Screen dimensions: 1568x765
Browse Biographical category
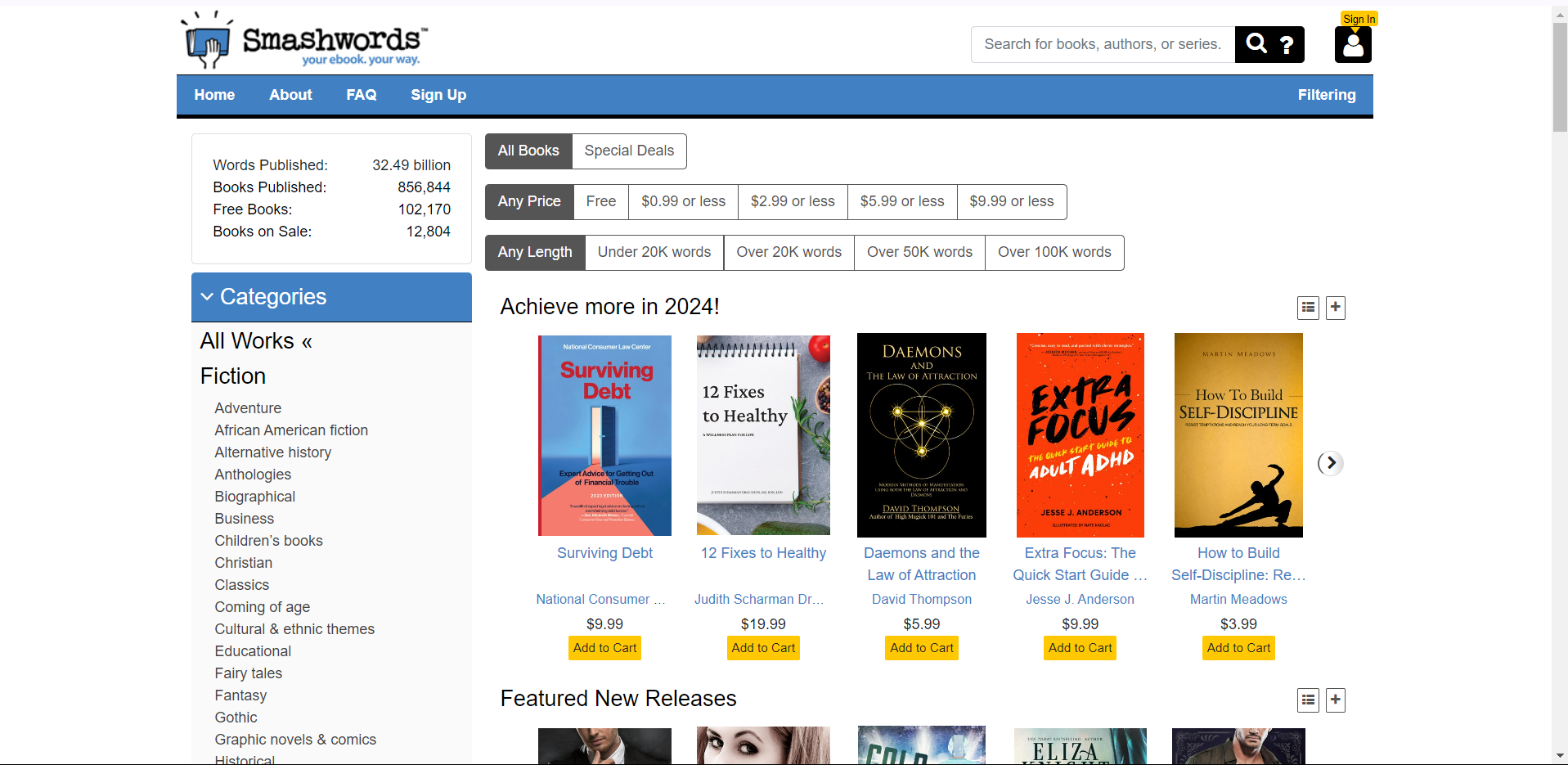(255, 497)
